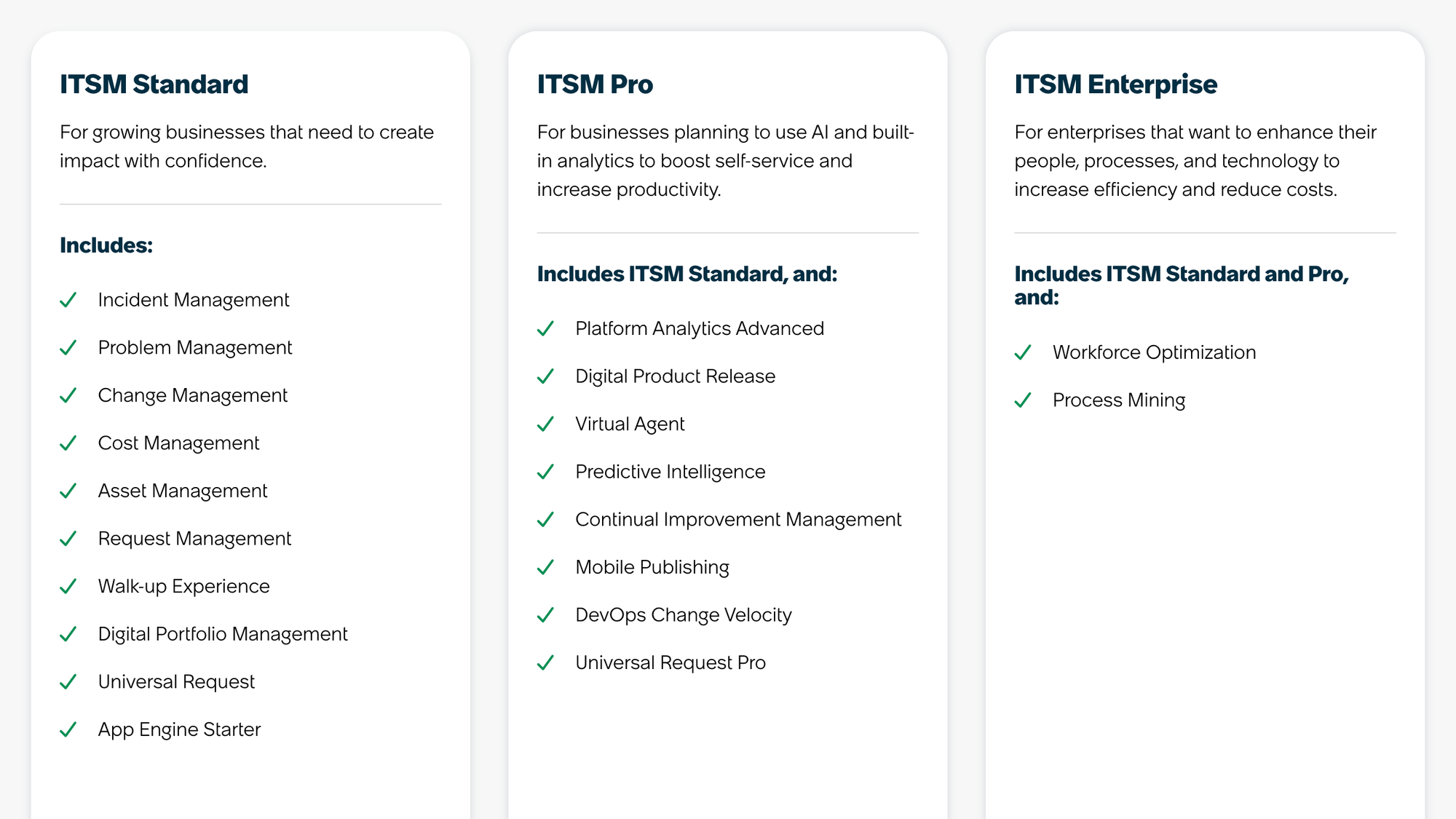The image size is (1456, 819).
Task: Click the Universal Request text in Standard
Action: (177, 682)
